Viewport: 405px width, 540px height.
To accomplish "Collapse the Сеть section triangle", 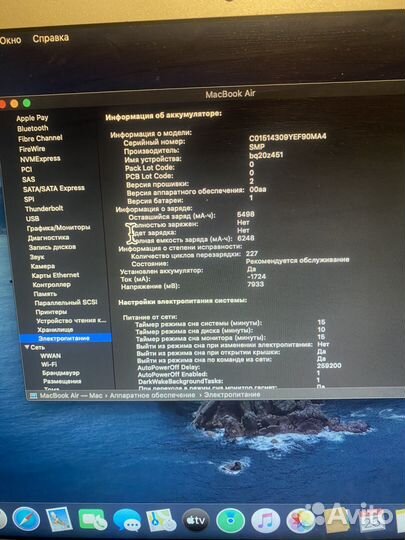I will tap(27, 347).
